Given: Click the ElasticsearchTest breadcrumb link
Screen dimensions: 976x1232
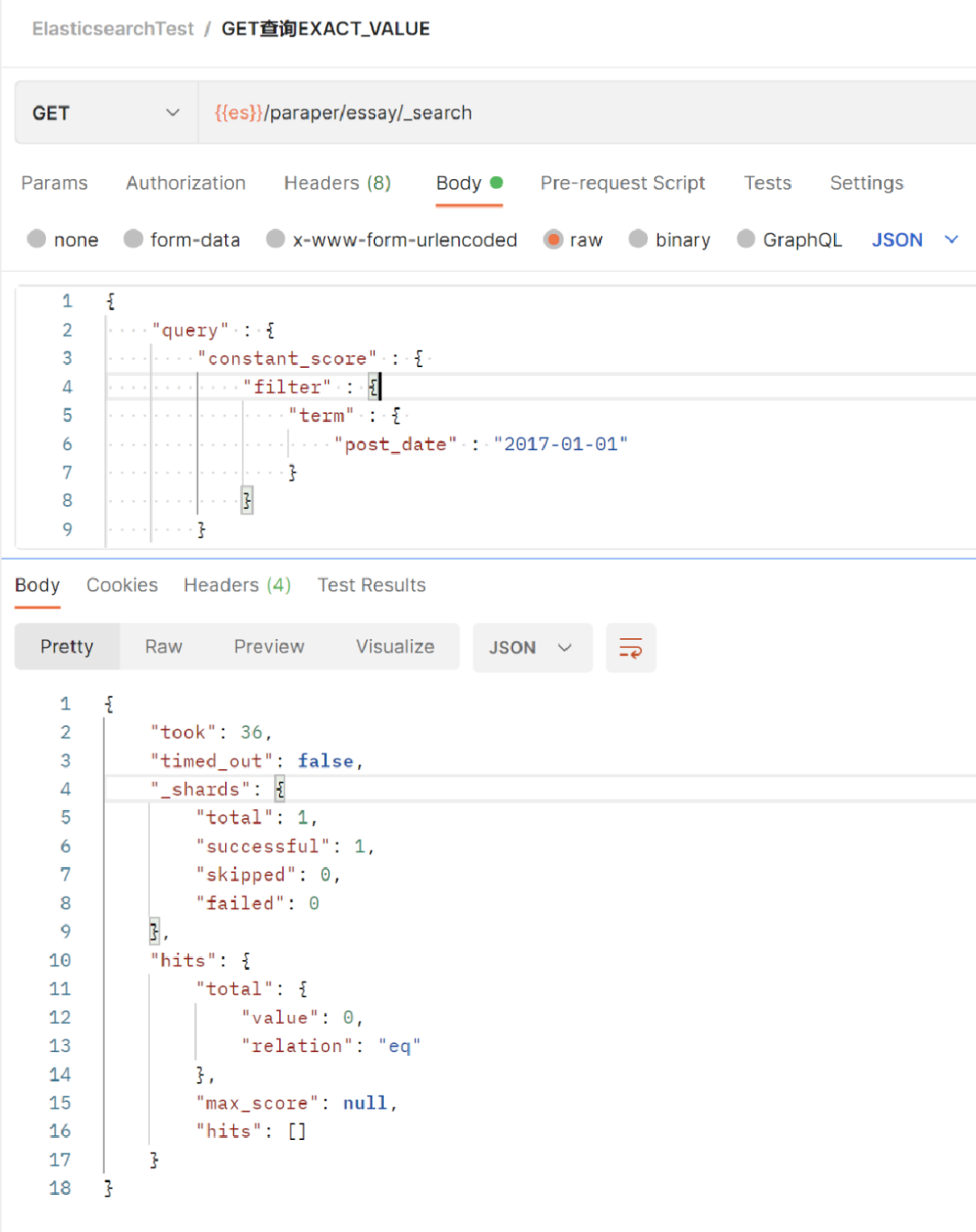Looking at the screenshot, I should (113, 29).
